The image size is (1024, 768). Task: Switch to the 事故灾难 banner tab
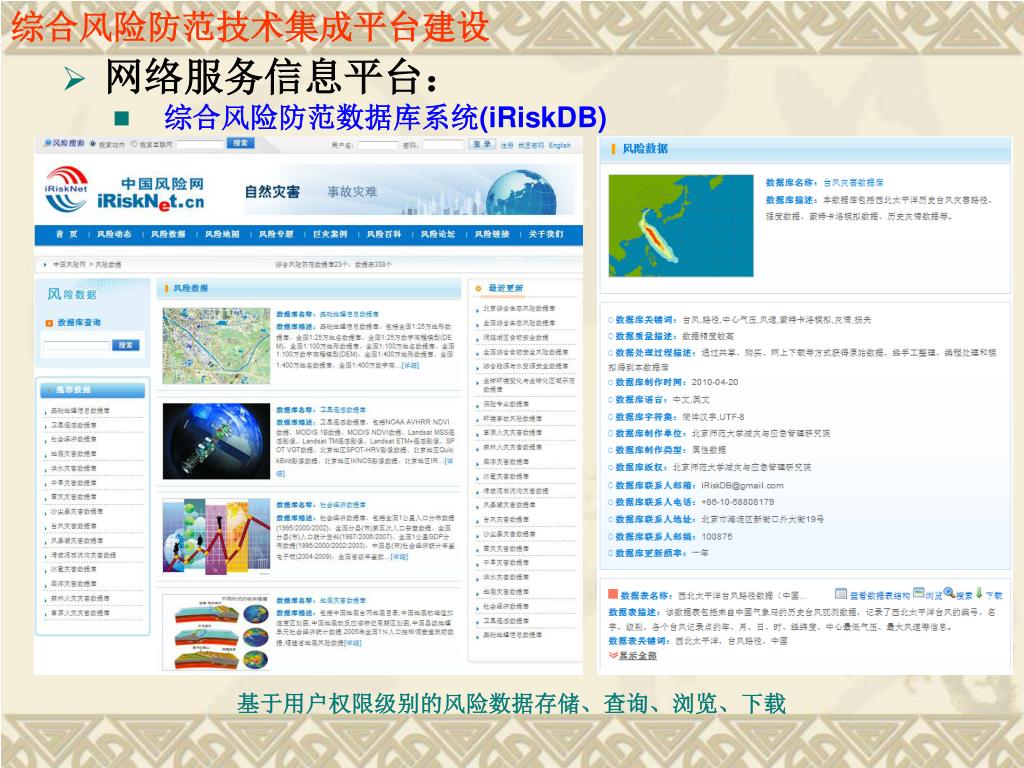pos(353,192)
